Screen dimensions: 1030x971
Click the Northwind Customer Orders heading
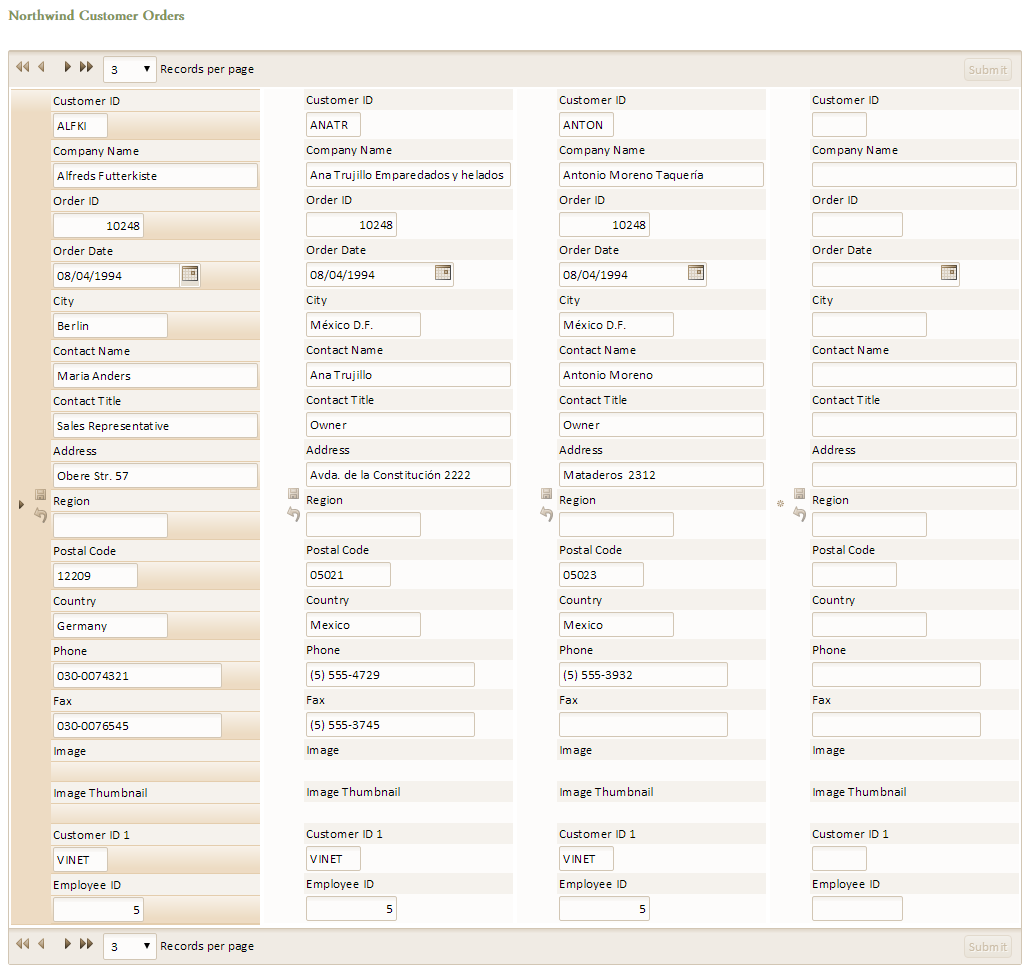(97, 15)
